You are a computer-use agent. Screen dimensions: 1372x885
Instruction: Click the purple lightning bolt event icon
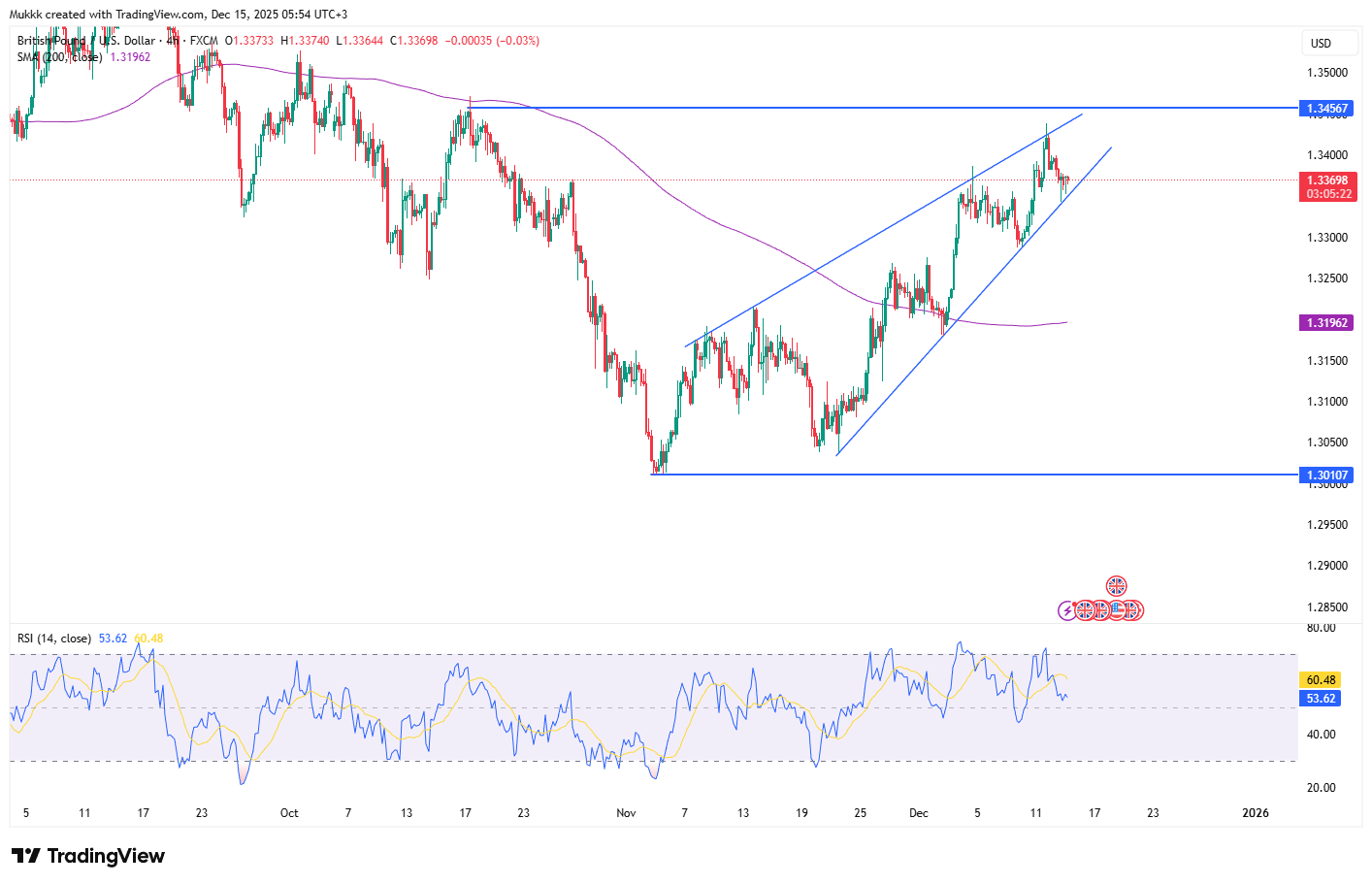coord(1067,610)
